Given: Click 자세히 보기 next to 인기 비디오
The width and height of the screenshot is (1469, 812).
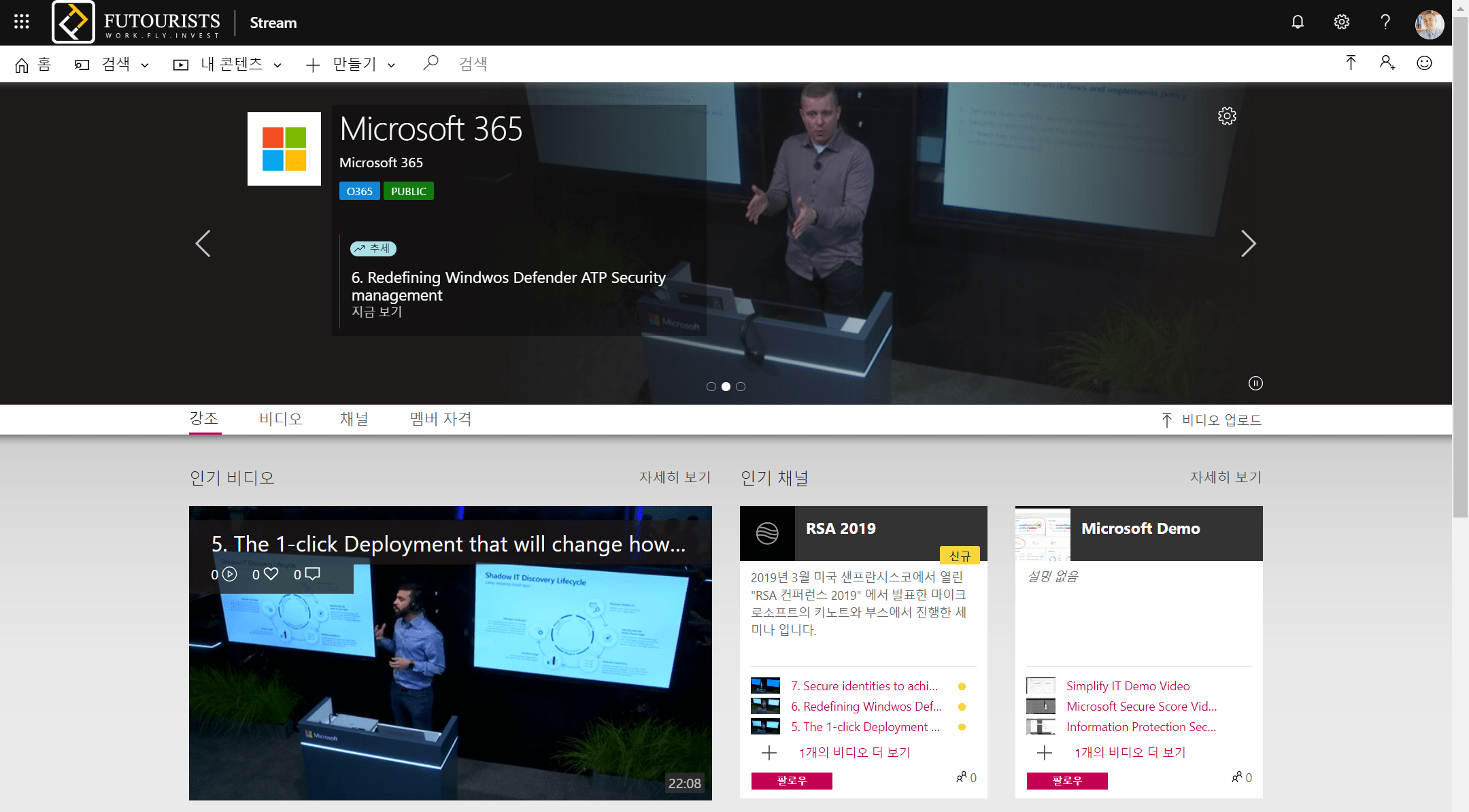Looking at the screenshot, I should click(x=675, y=477).
